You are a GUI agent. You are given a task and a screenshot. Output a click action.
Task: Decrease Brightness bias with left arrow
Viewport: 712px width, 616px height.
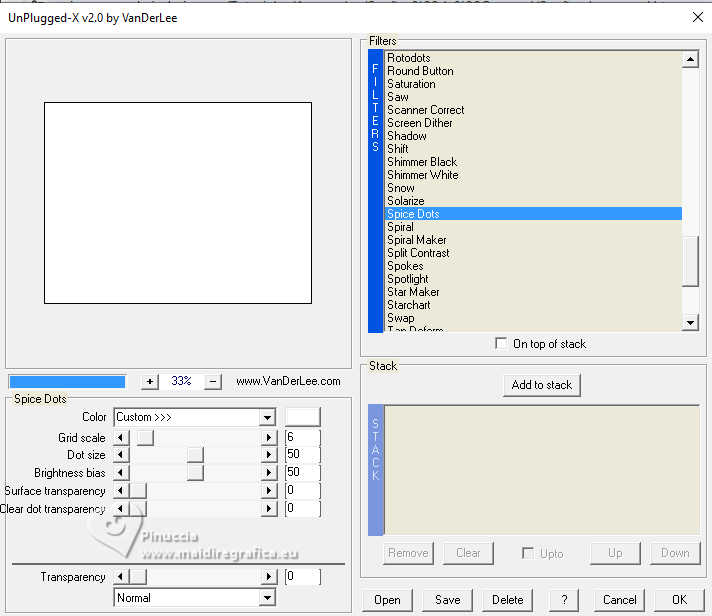(120, 473)
